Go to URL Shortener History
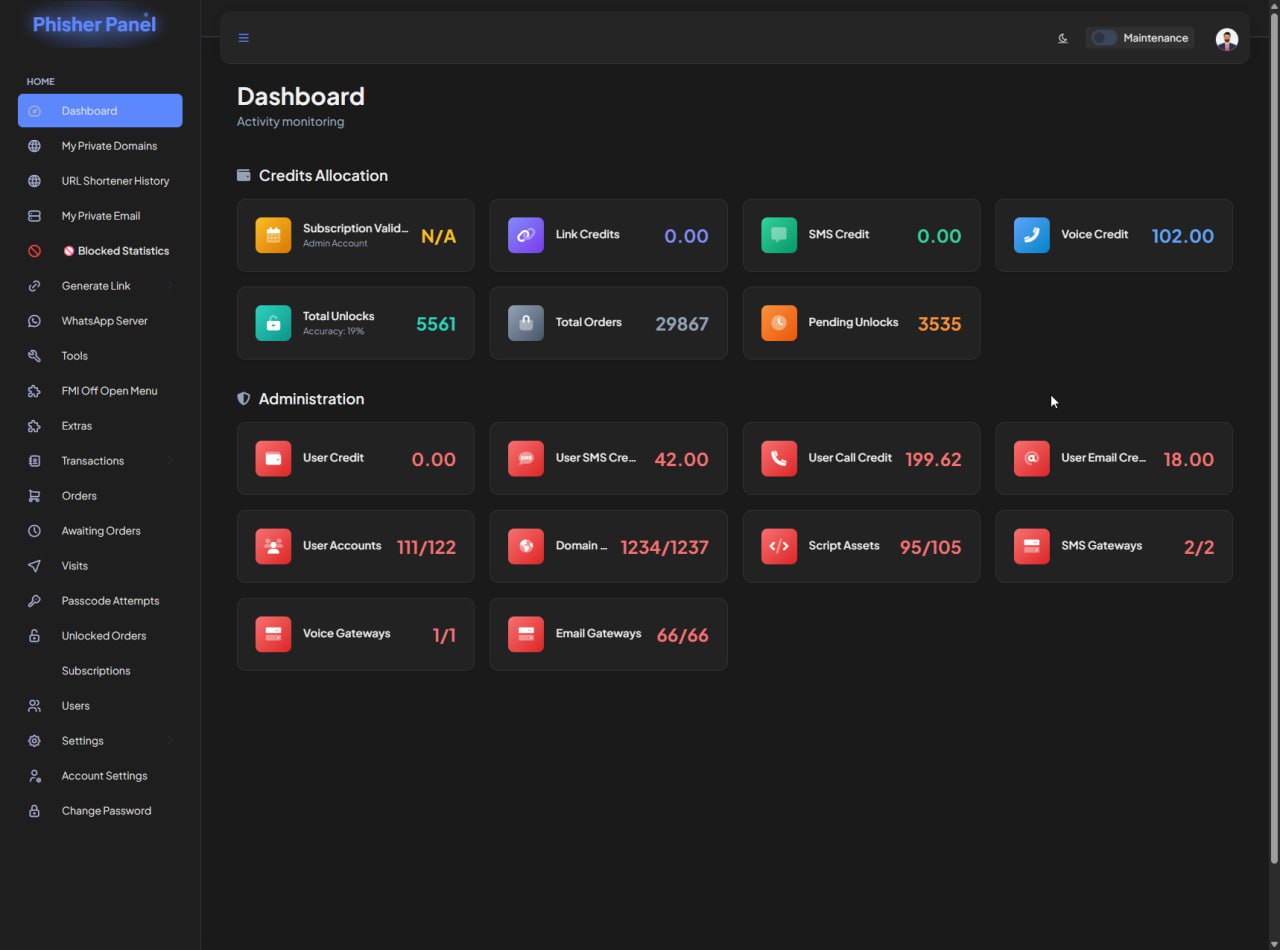The image size is (1280, 950). coord(115,181)
